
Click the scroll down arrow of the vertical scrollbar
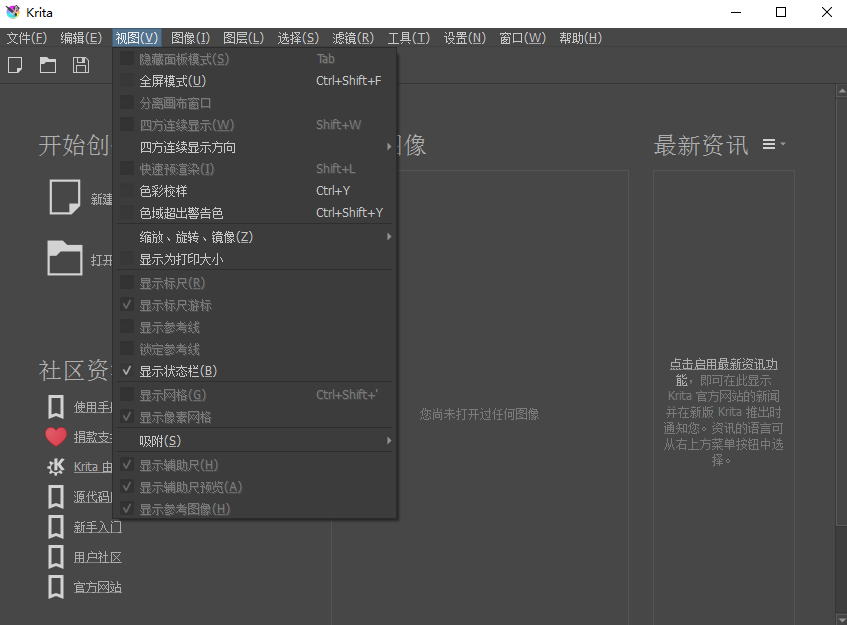click(842, 620)
